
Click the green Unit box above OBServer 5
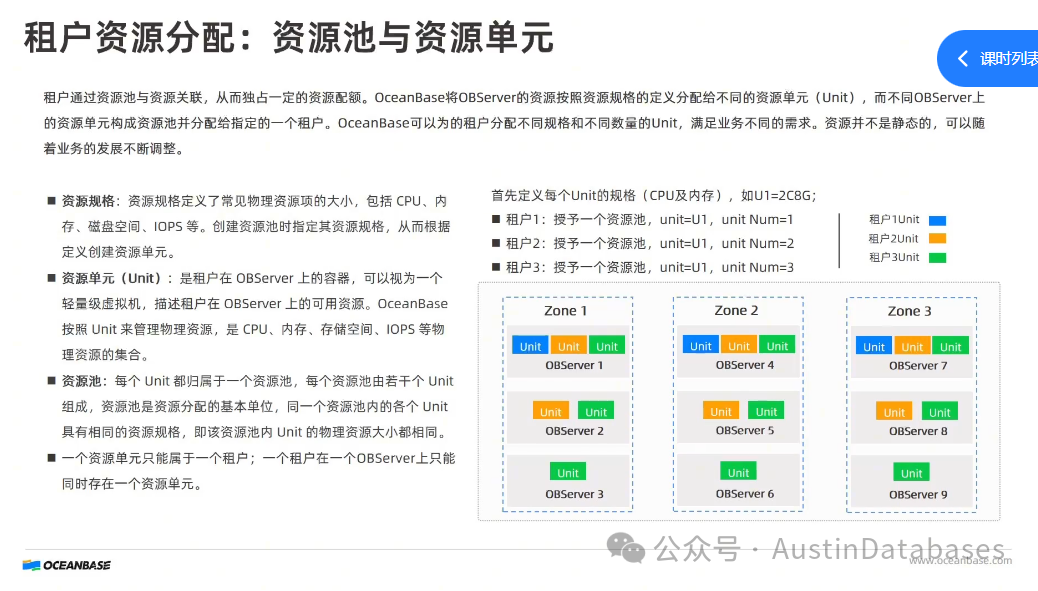tap(767, 411)
